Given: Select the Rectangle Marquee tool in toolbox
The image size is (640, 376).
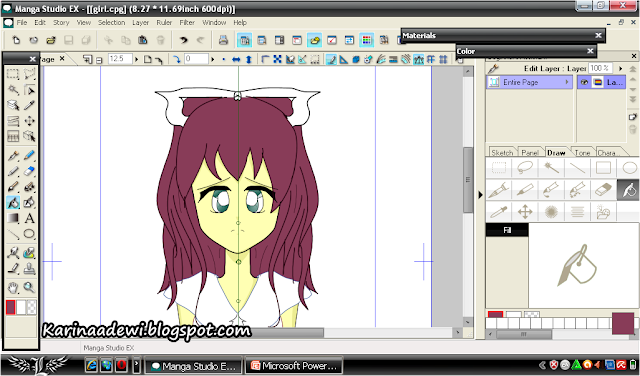Looking at the screenshot, I should pyautogui.click(x=13, y=74).
